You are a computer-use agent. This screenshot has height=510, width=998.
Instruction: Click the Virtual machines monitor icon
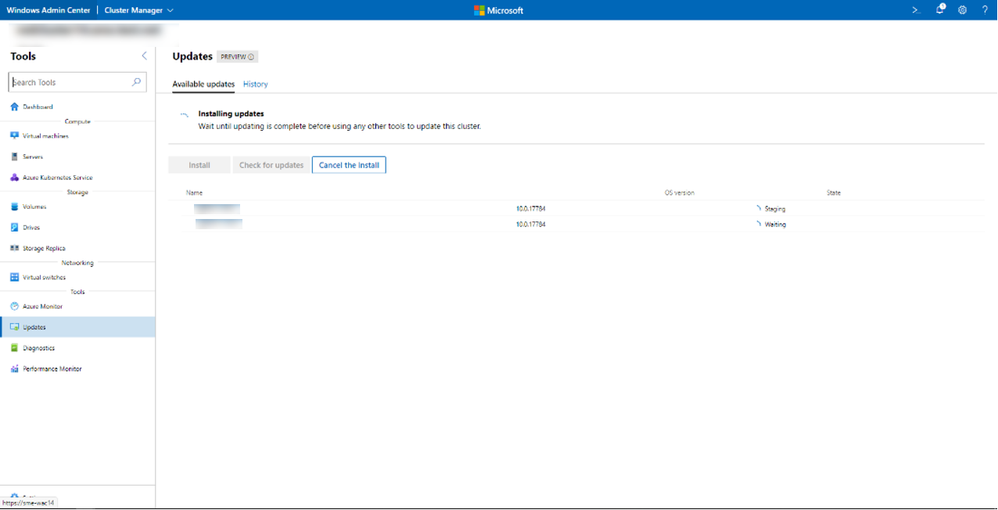pyautogui.click(x=15, y=136)
